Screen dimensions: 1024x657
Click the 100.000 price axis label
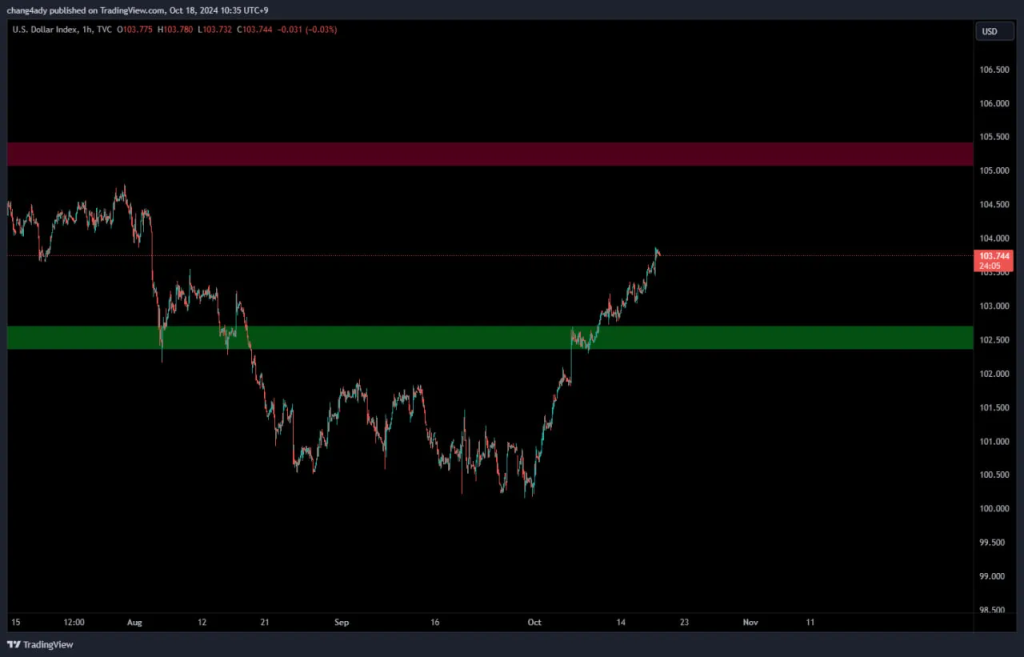[993, 509]
